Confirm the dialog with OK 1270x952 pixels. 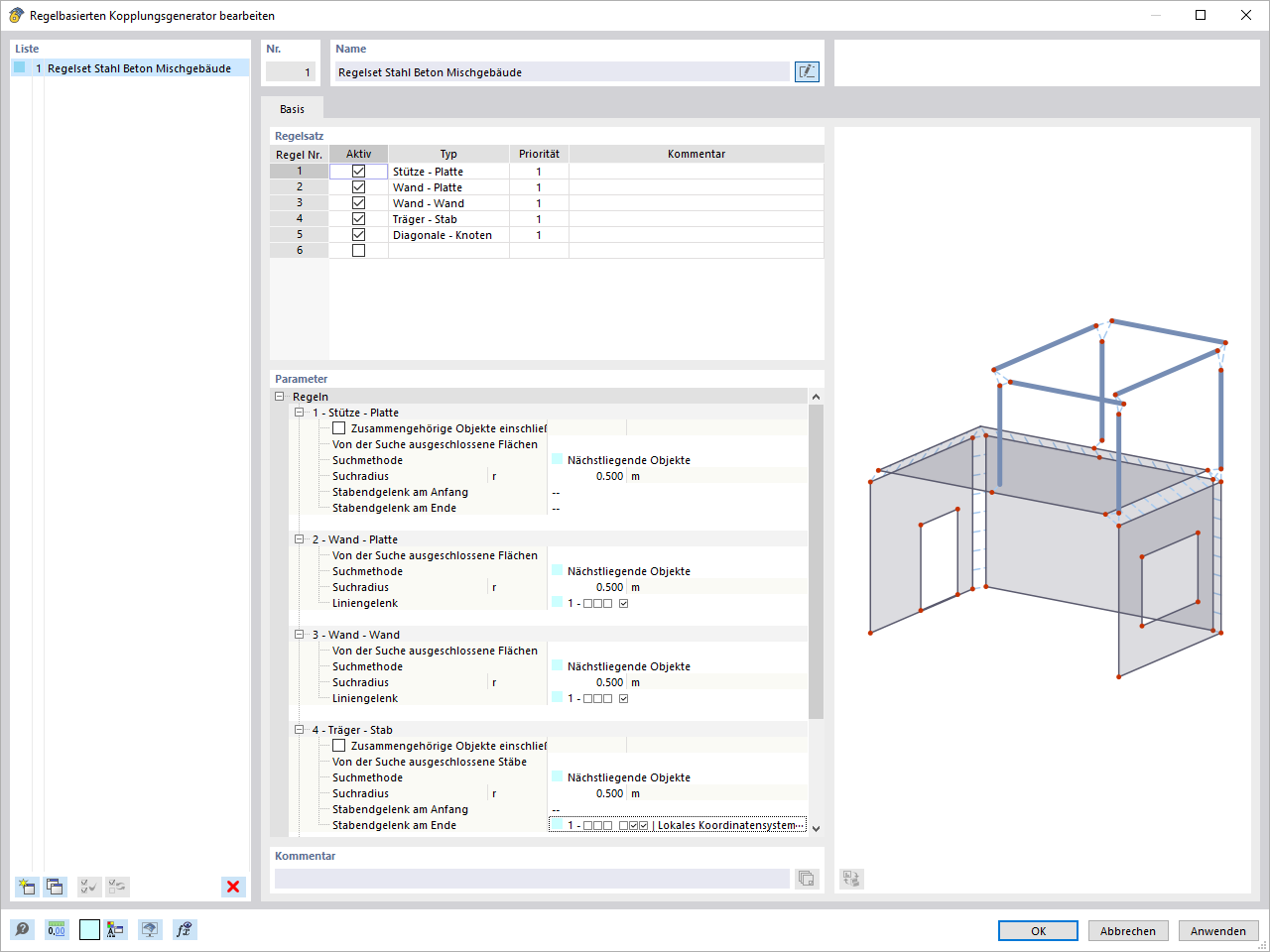[1038, 931]
